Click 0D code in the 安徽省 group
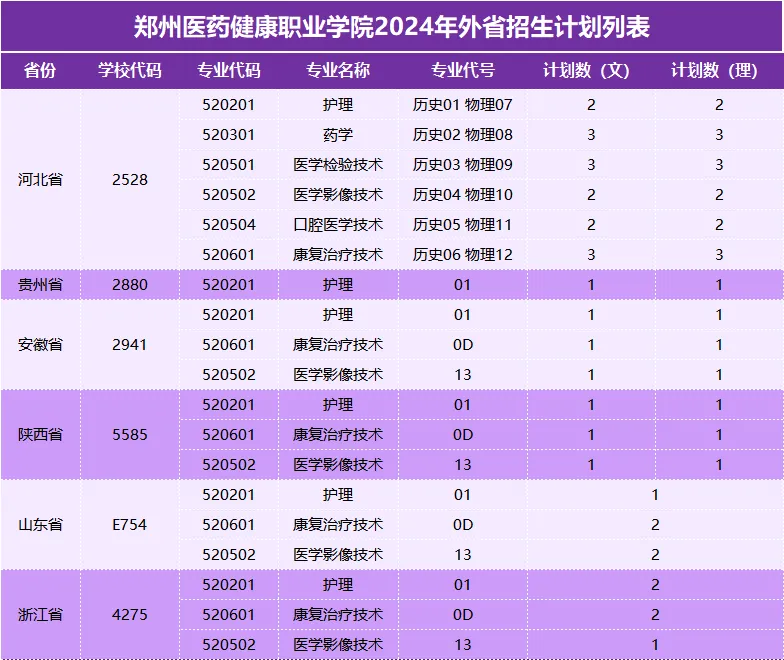This screenshot has height=660, width=784. (x=463, y=344)
